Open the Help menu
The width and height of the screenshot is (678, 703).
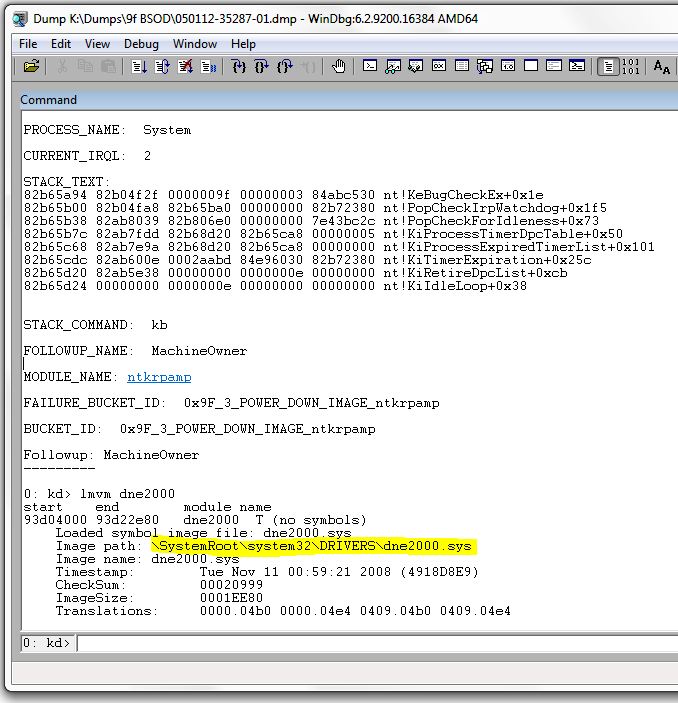click(x=243, y=44)
